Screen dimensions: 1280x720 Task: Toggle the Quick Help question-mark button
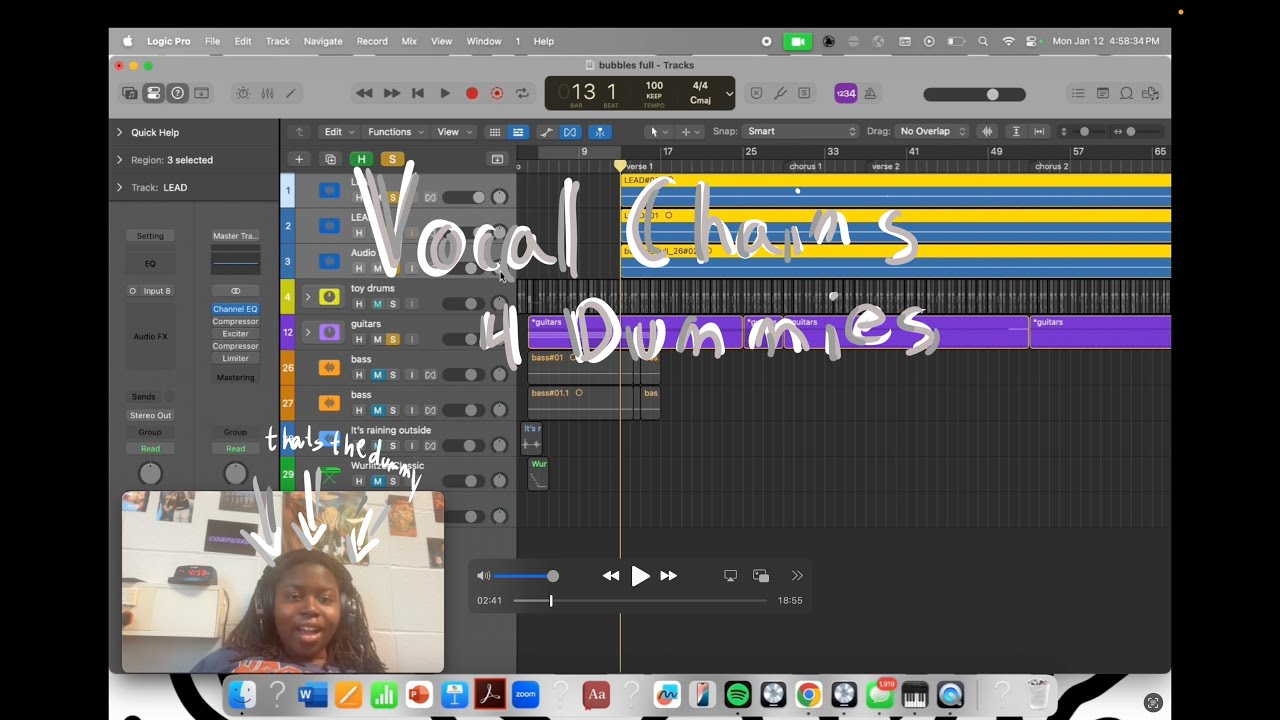point(177,93)
